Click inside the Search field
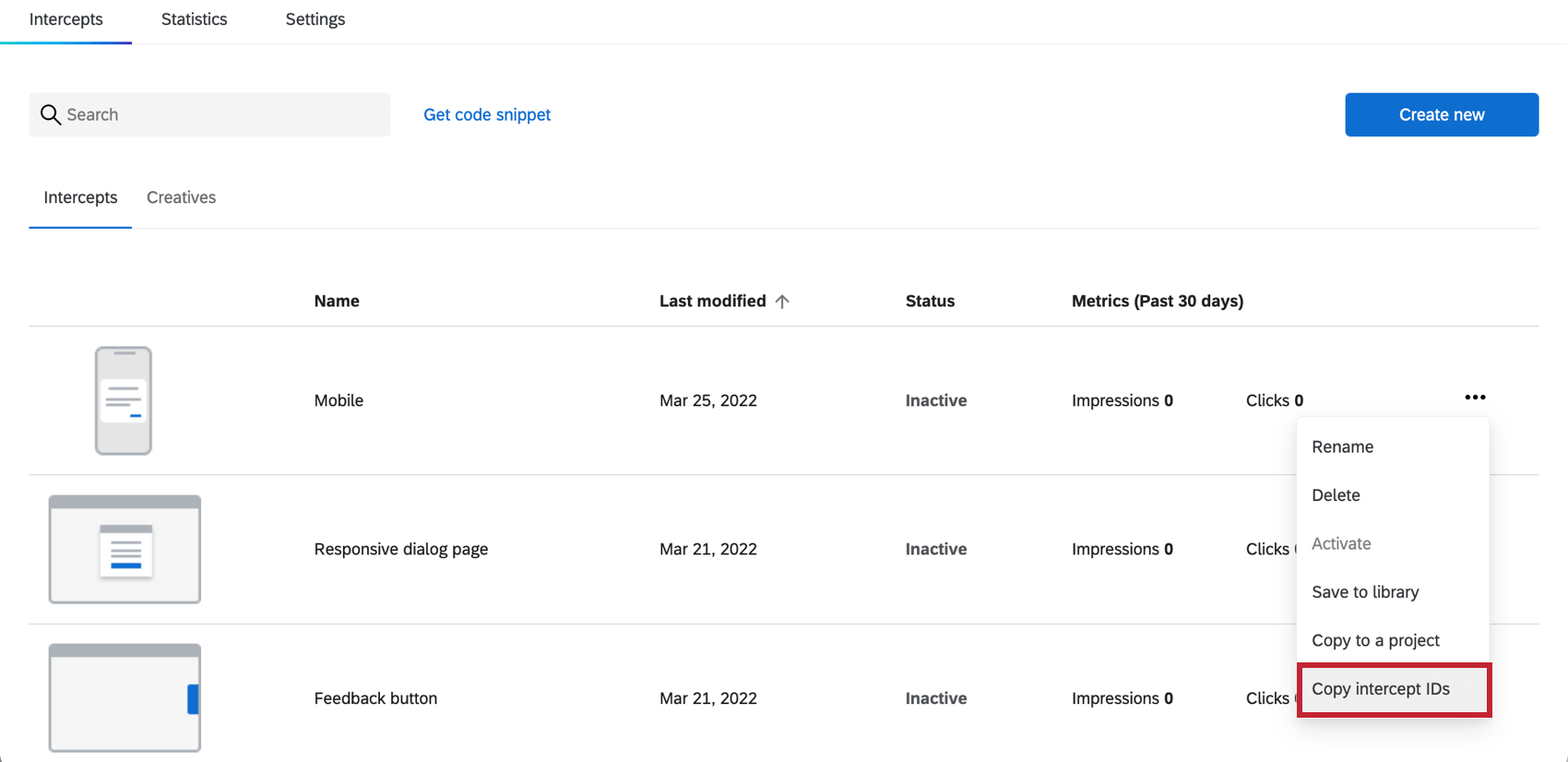 pos(209,114)
